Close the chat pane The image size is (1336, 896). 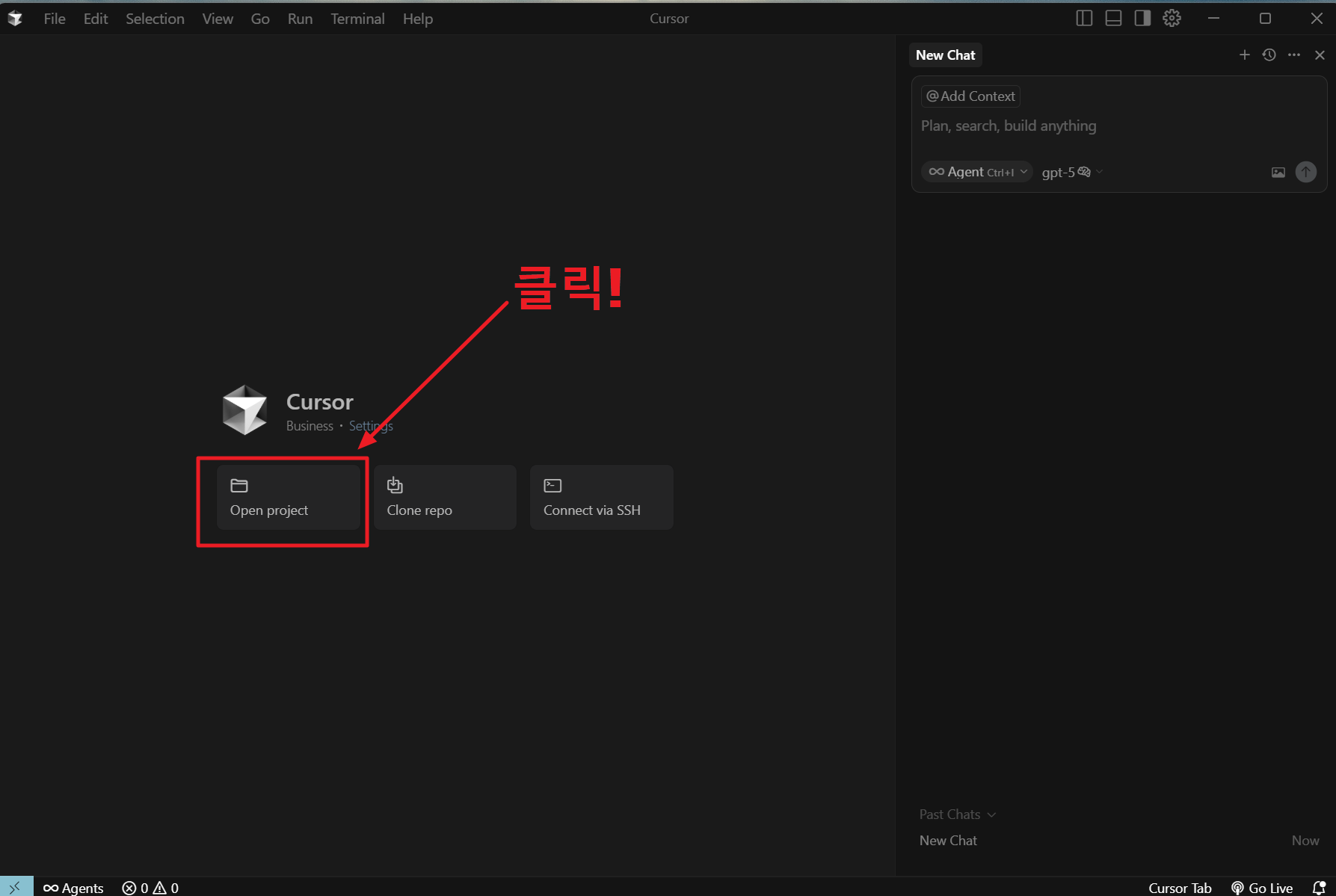1320,55
